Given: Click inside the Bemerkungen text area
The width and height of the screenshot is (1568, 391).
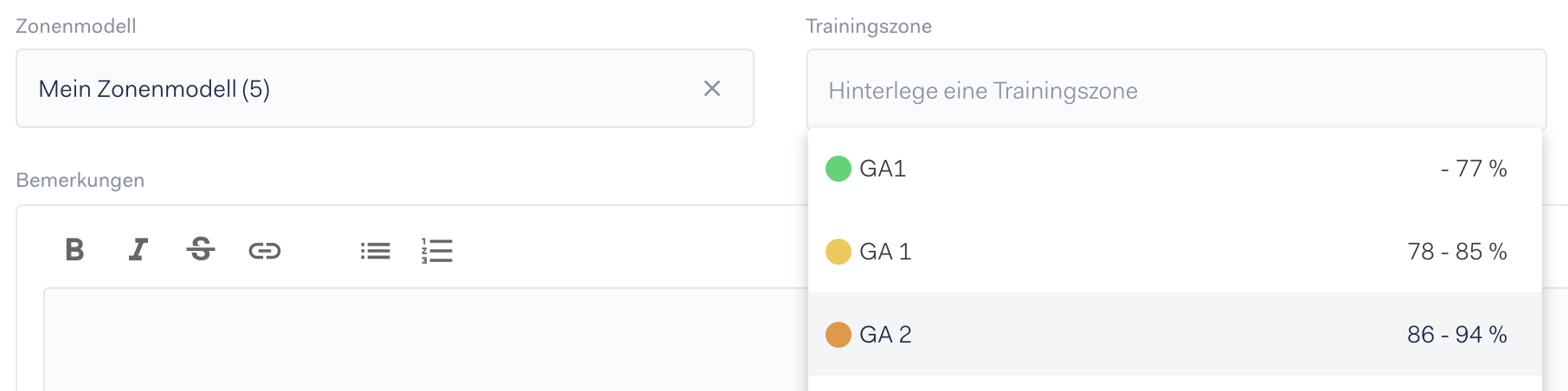Looking at the screenshot, I should pyautogui.click(x=426, y=339).
